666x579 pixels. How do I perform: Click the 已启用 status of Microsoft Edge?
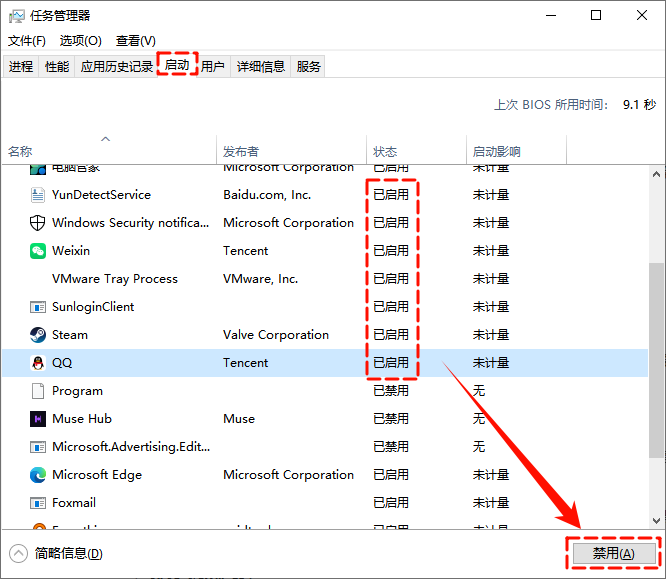(x=391, y=475)
